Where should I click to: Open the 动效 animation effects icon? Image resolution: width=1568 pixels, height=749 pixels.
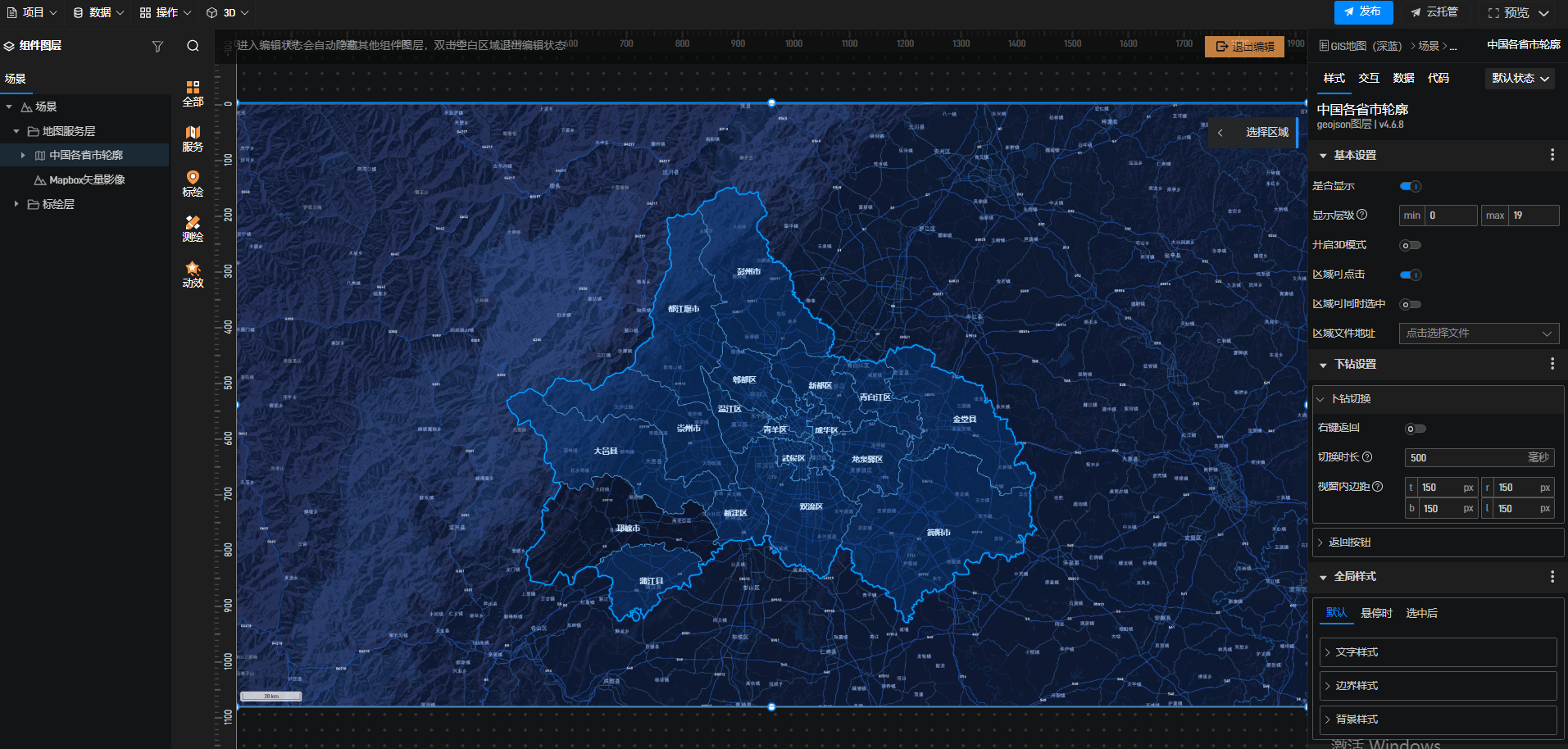pos(193,274)
